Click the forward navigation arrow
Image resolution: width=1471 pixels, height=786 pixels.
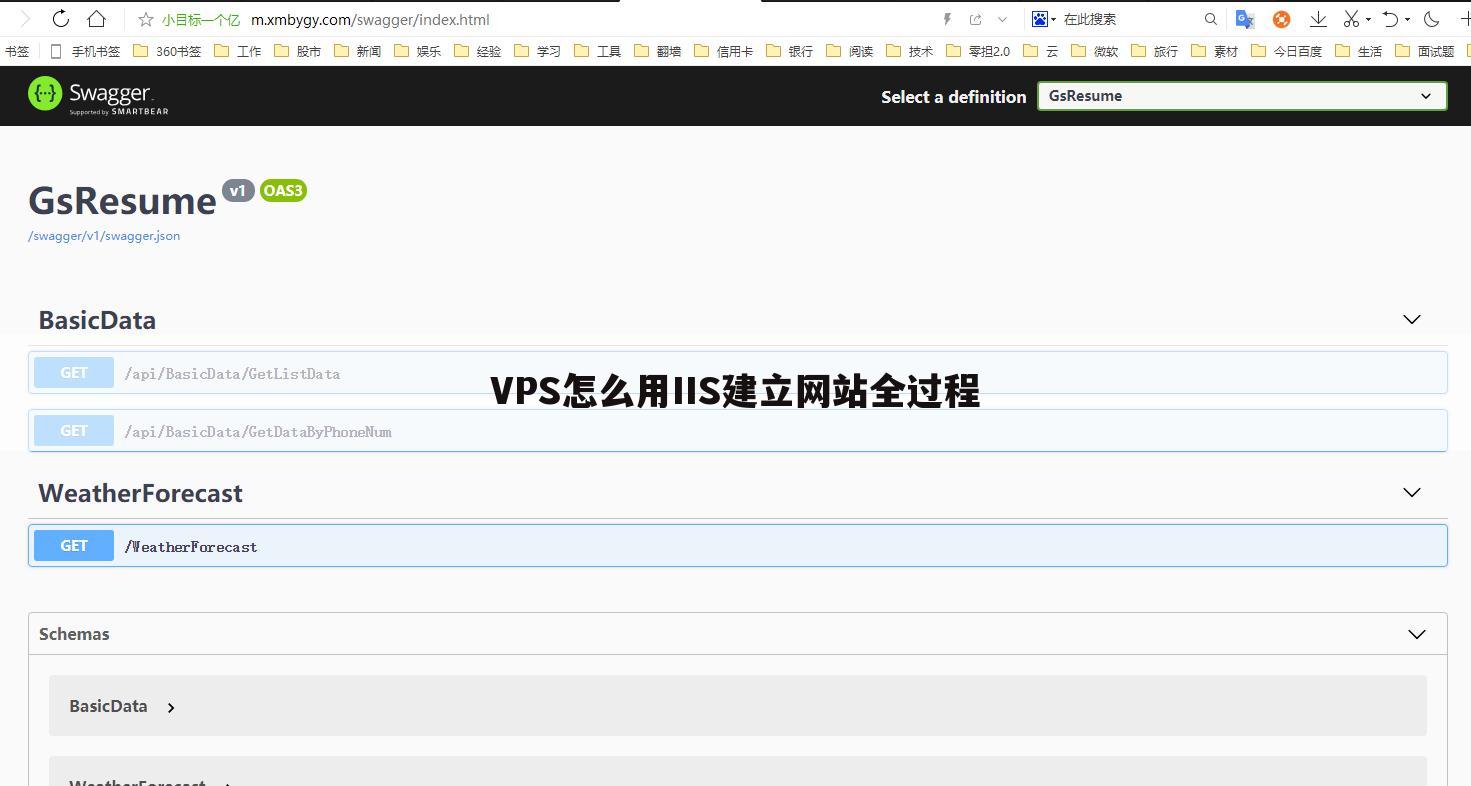(25, 18)
